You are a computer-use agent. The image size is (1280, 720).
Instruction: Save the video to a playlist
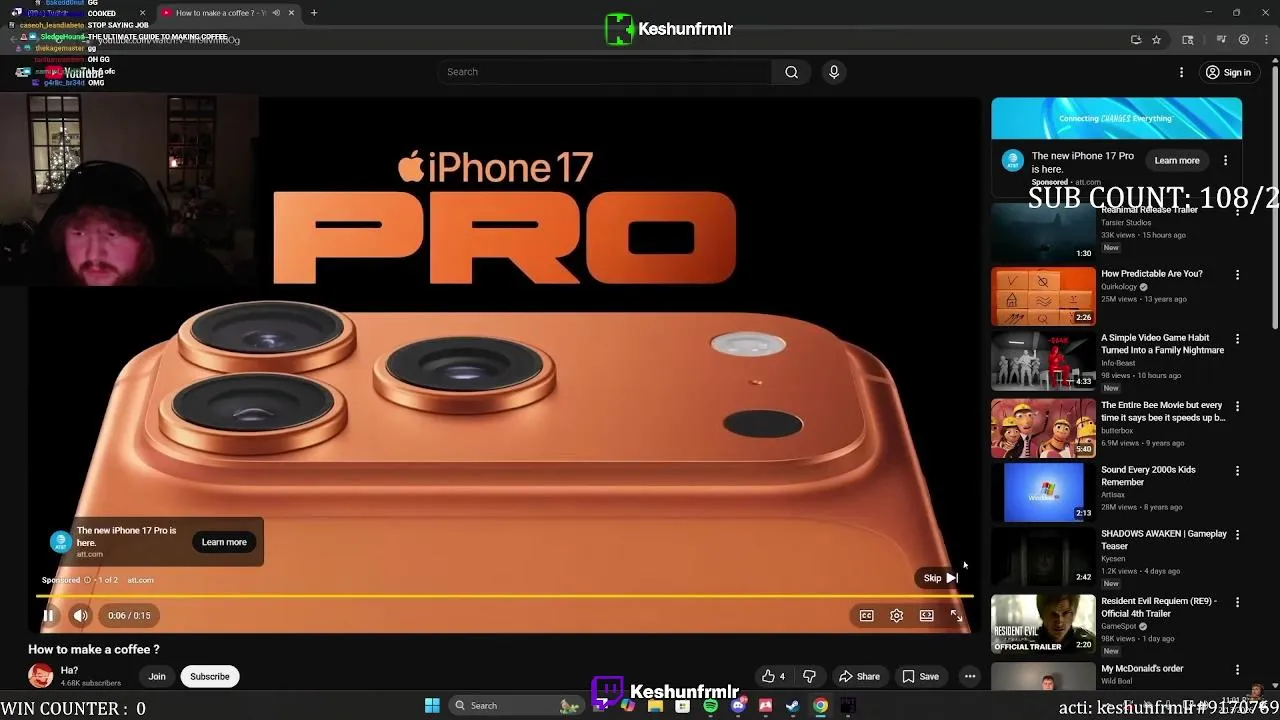(920, 677)
